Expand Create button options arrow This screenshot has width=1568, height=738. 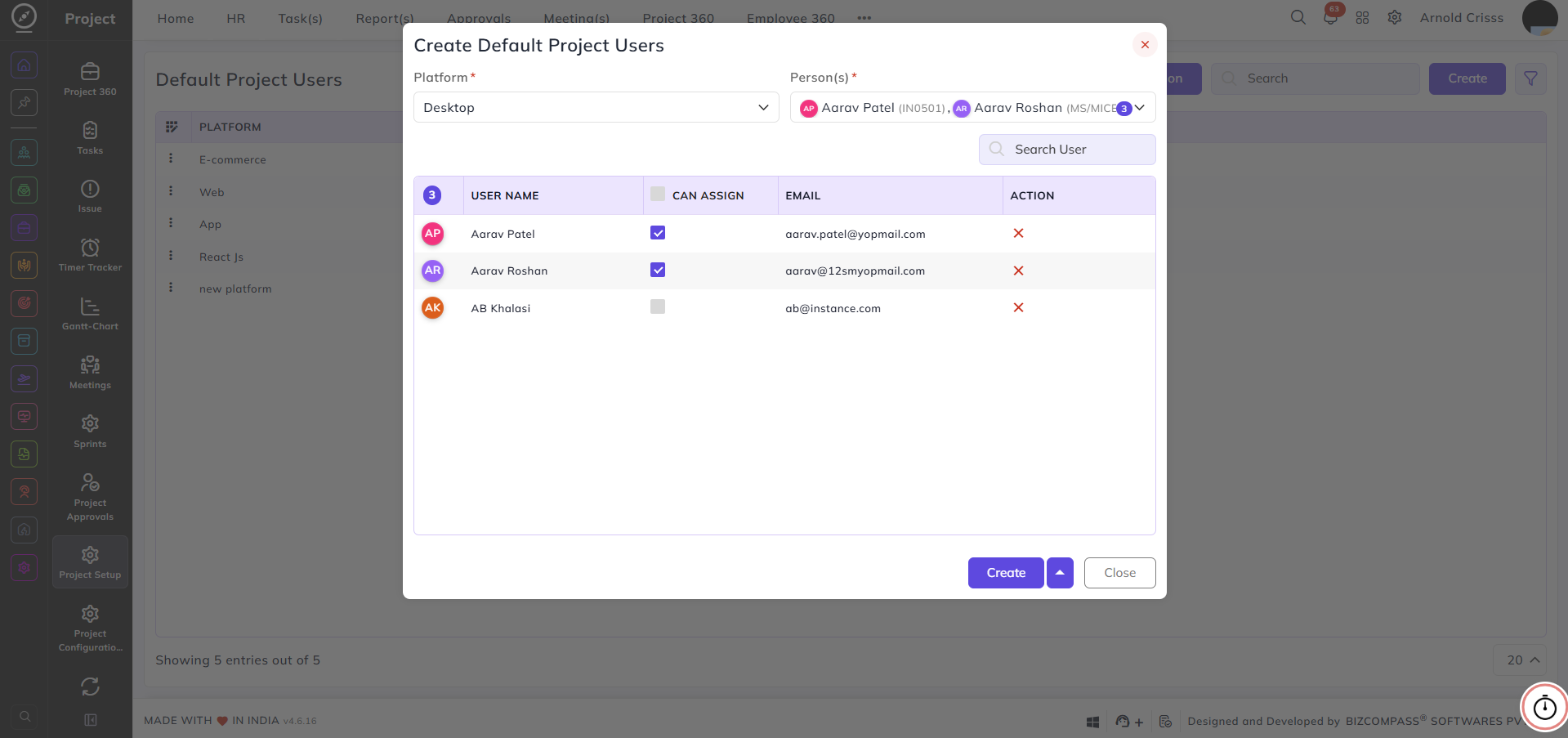1060,573
